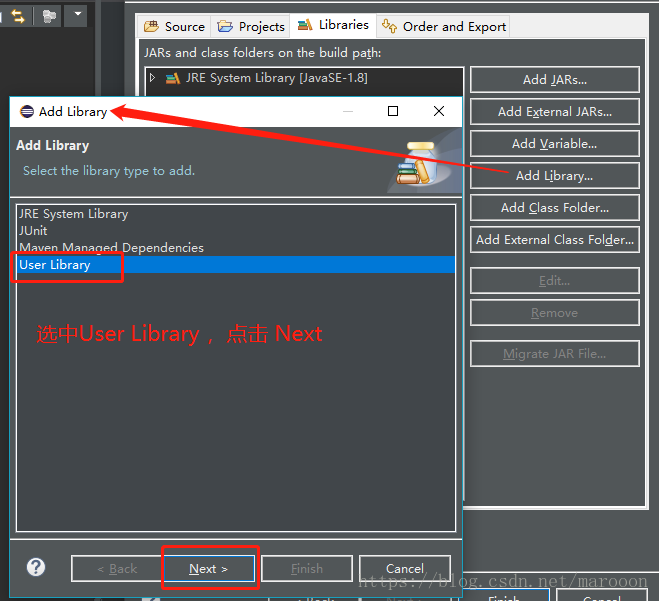Click the < Back button
659x601 pixels.
(x=117, y=569)
